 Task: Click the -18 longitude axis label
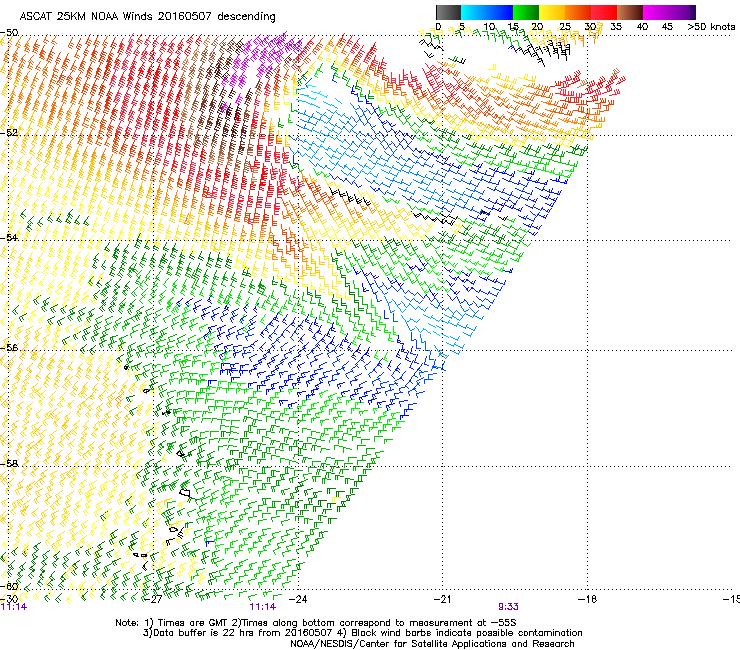(588, 599)
